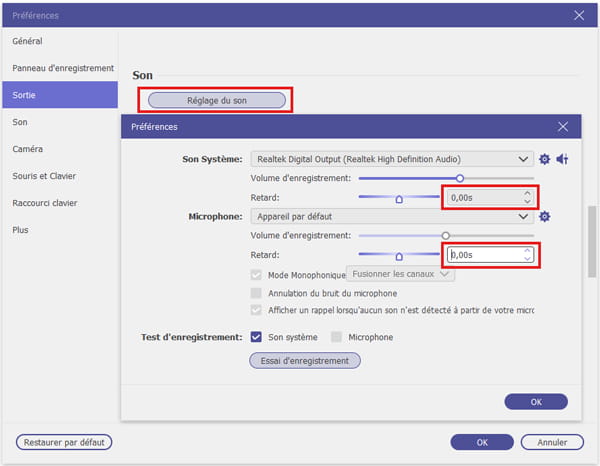Toggle the Son système test checkbox
Viewport: 600px width, 466px height.
click(257, 337)
